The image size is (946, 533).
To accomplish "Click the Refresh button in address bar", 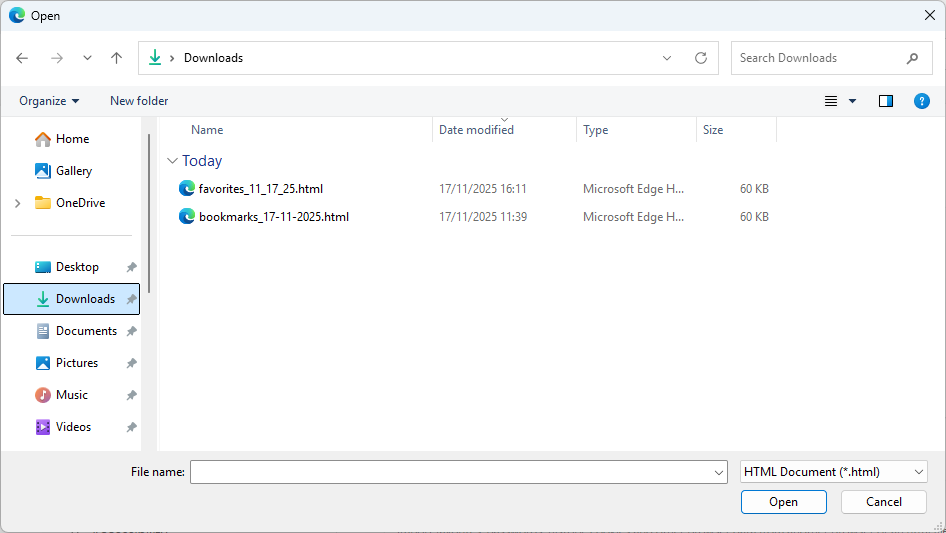I will coord(701,58).
